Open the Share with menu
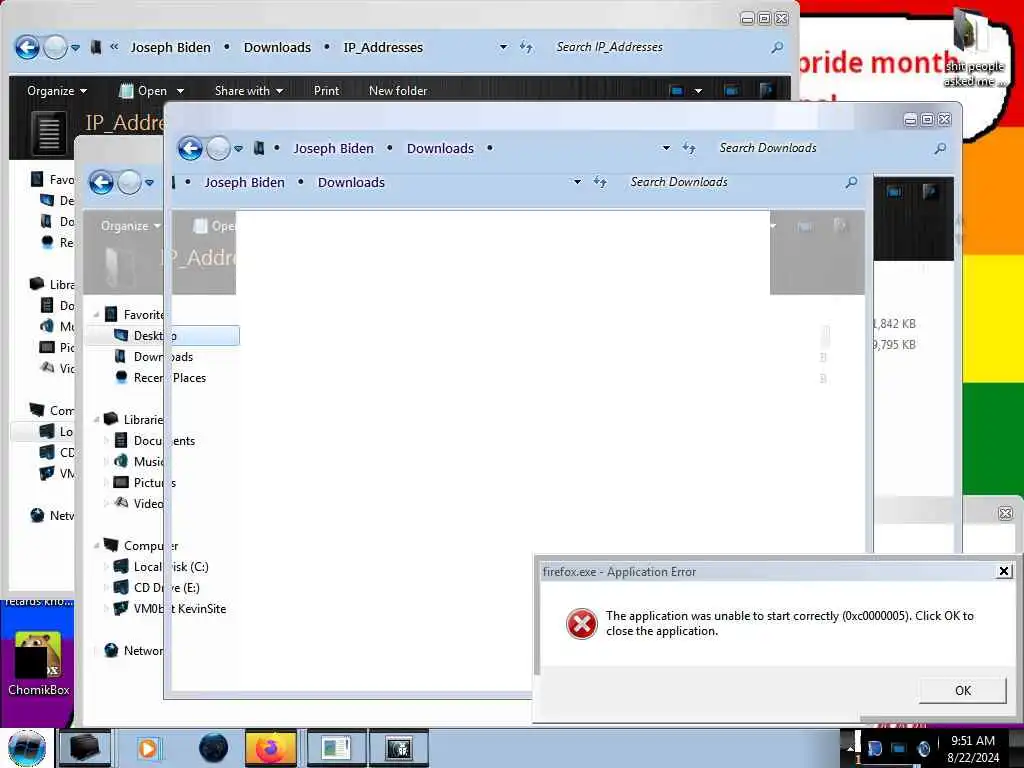The width and height of the screenshot is (1024, 768). click(249, 91)
